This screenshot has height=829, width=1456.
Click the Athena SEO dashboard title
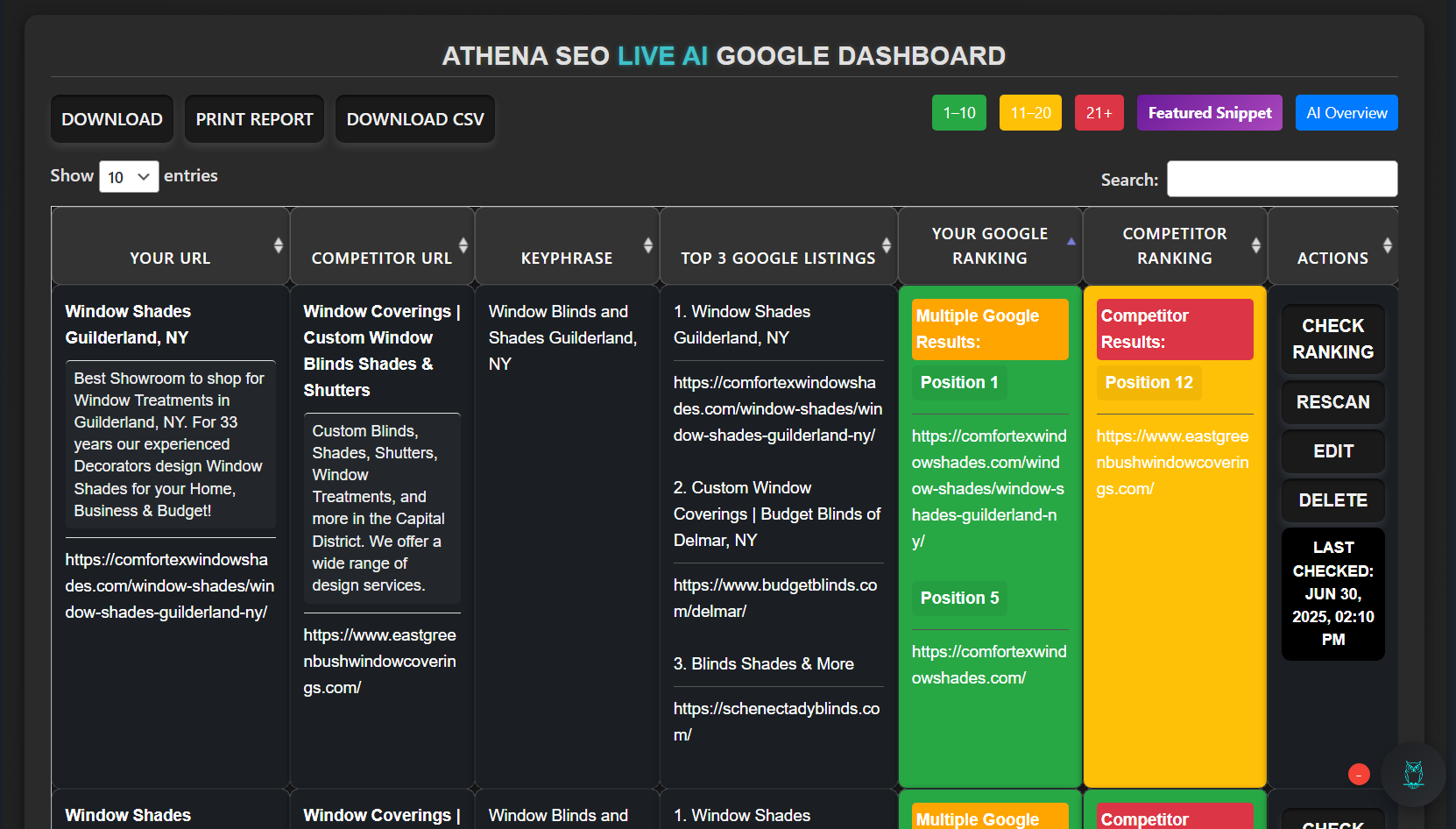(x=724, y=56)
